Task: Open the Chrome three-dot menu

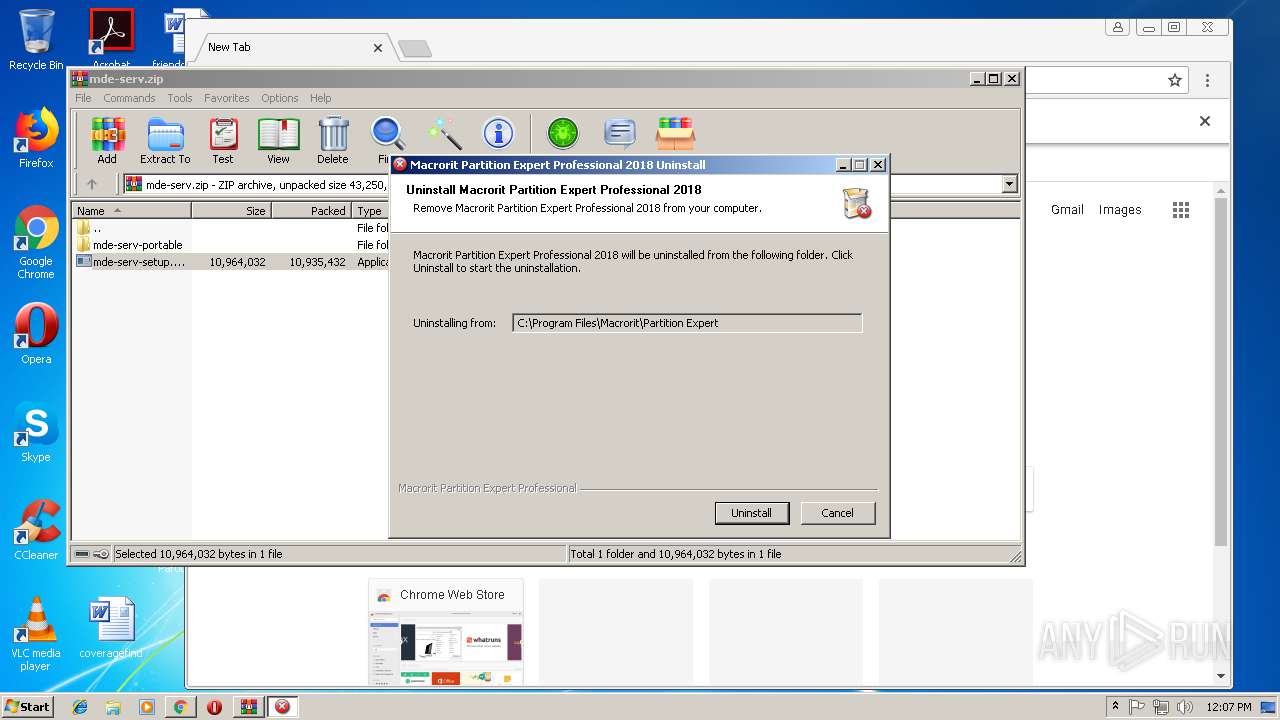Action: [1207, 81]
